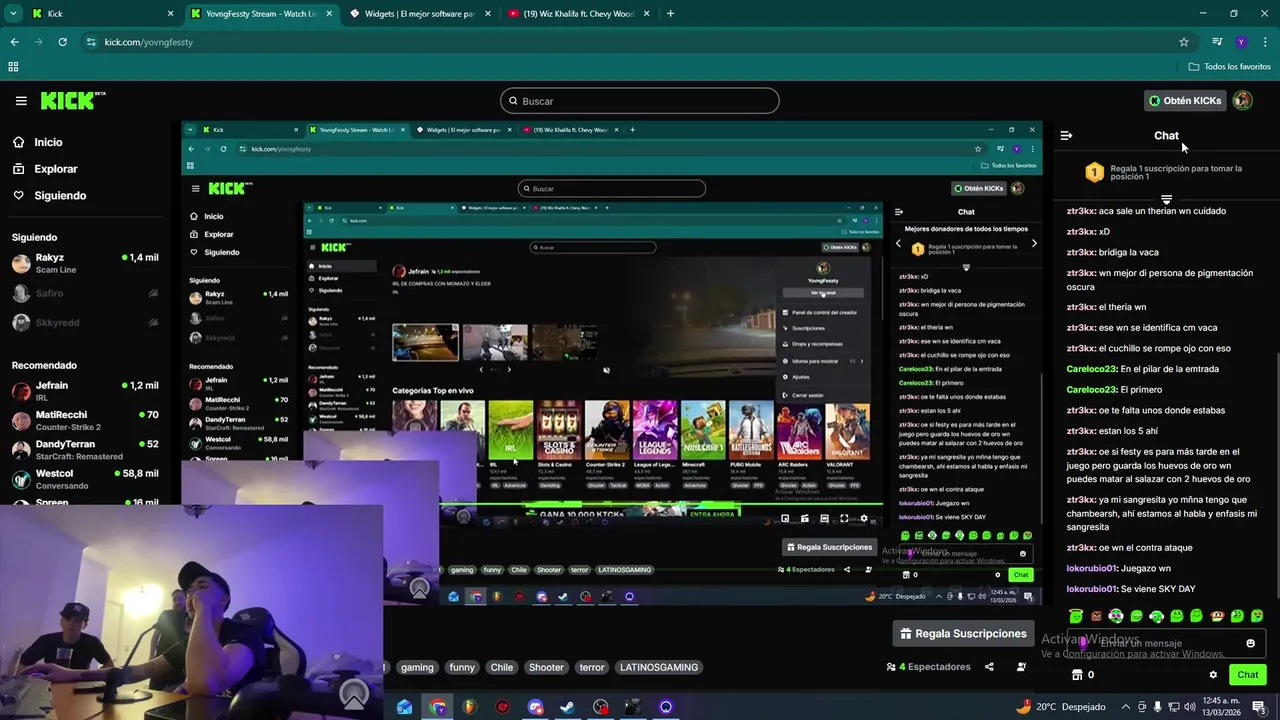The image size is (1280, 720).
Task: Open the Chrome profile Y icon
Action: click(1241, 42)
